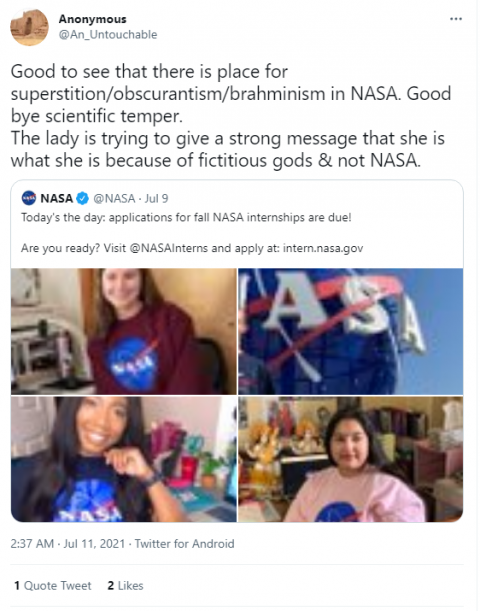This screenshot has height=611, width=480.
Task: Click the main tweet text about scientific temper
Action: pos(231,116)
